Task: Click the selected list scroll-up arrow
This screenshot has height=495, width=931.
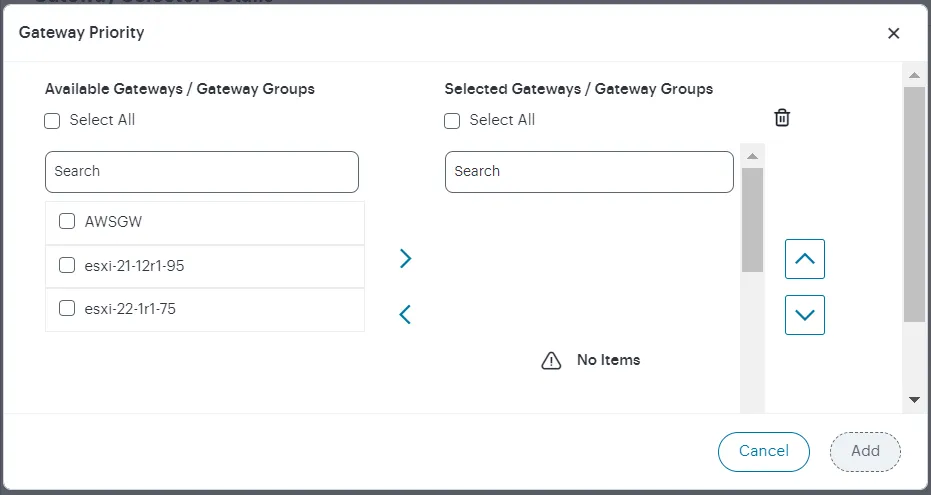Action: point(752,156)
